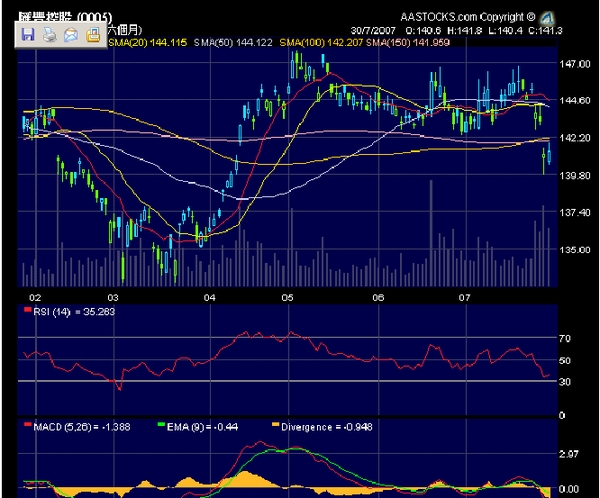Click the SMA(20) 144.115 legend label
Screen dimensions: 600x498
[x=148, y=42]
